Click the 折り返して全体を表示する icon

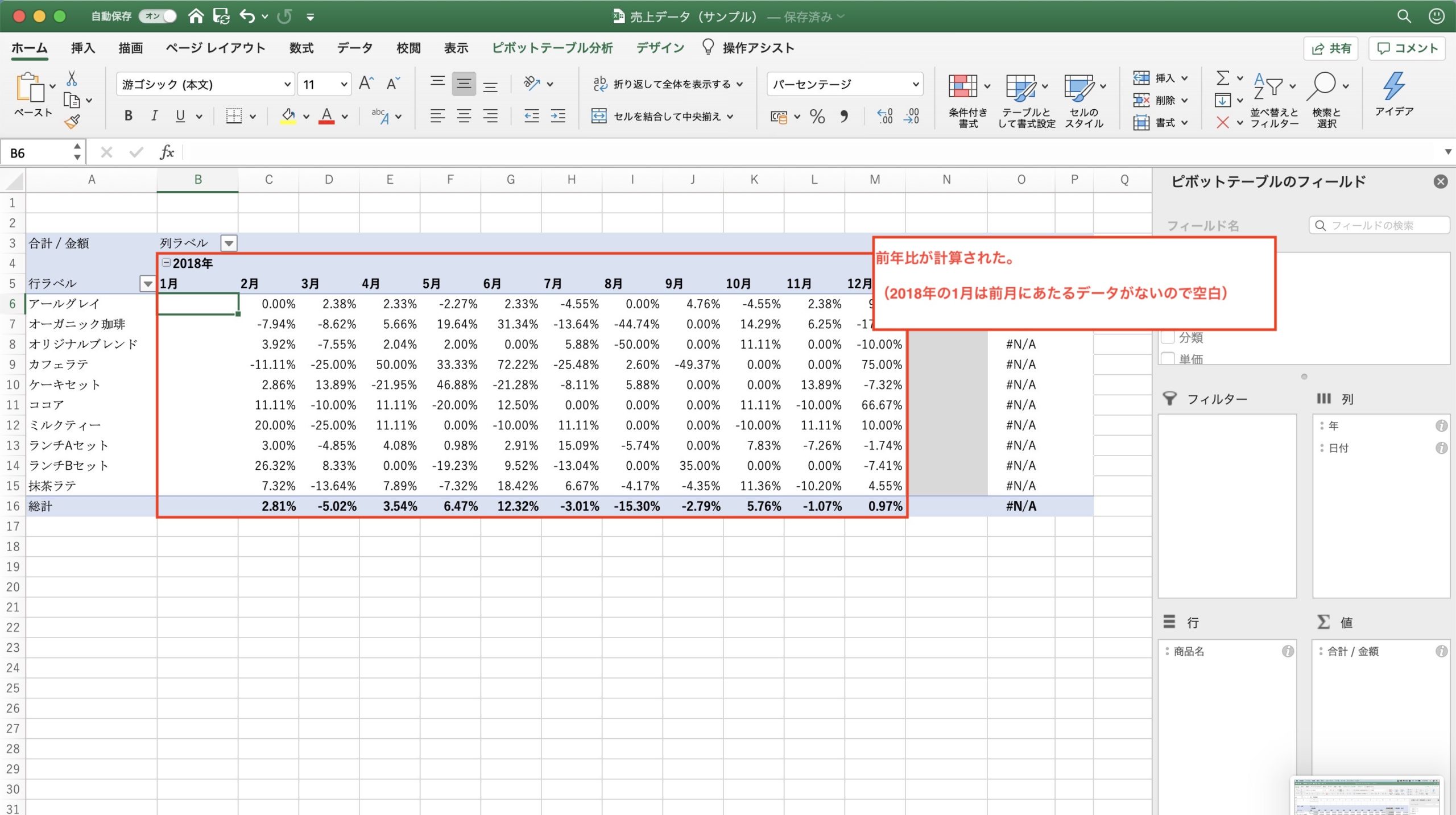602,84
